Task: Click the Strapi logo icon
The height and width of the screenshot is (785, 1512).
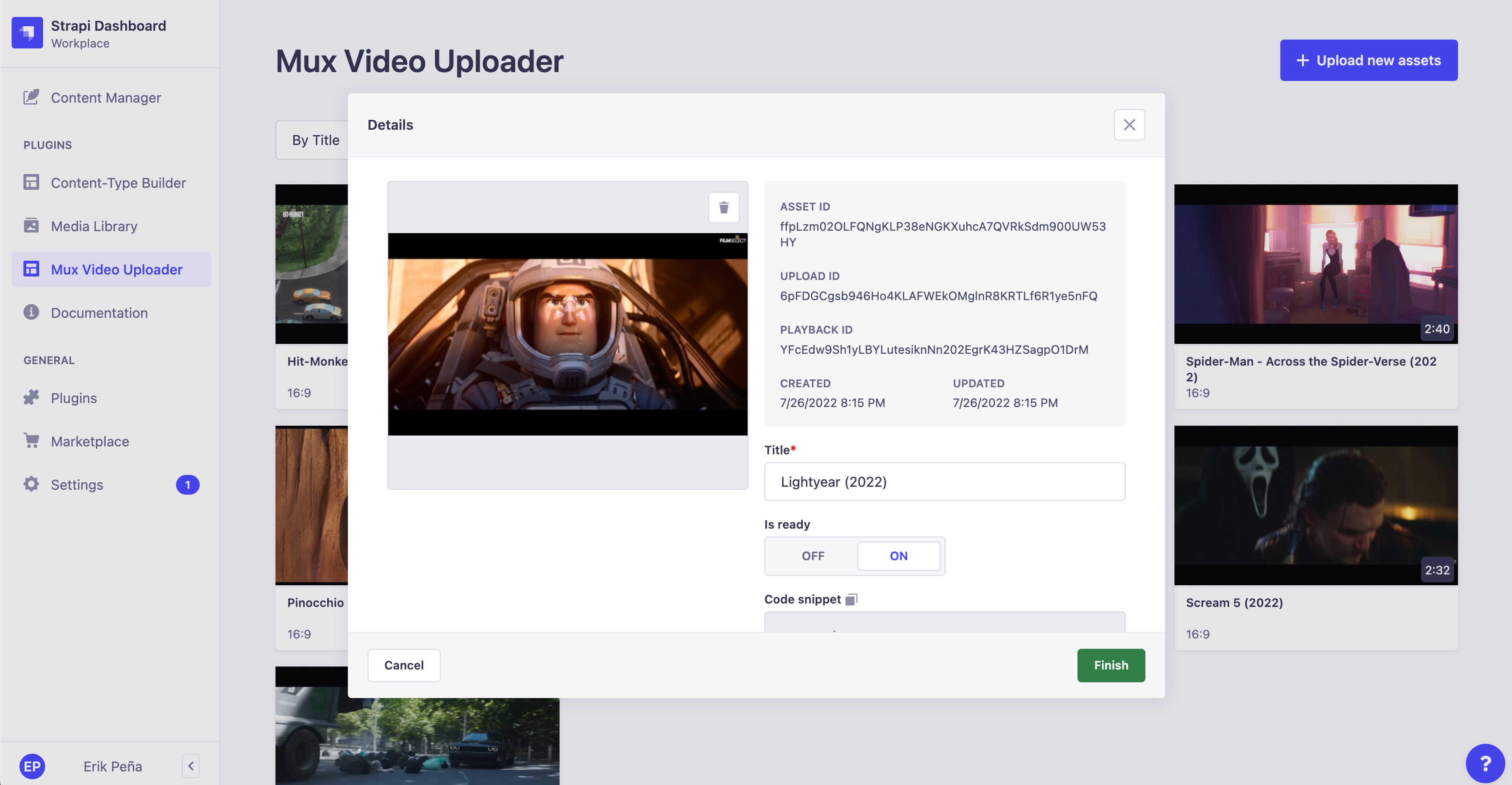Action: click(27, 33)
